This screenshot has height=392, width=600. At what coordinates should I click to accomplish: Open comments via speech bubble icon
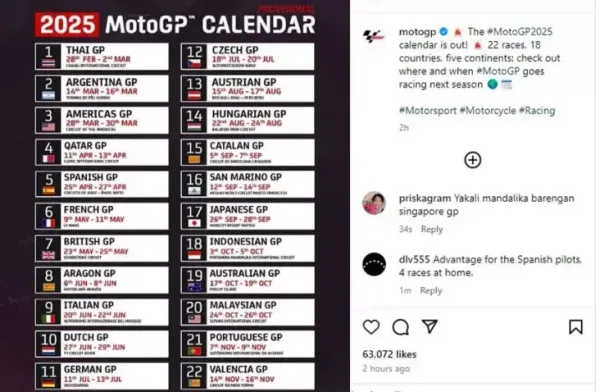400,327
